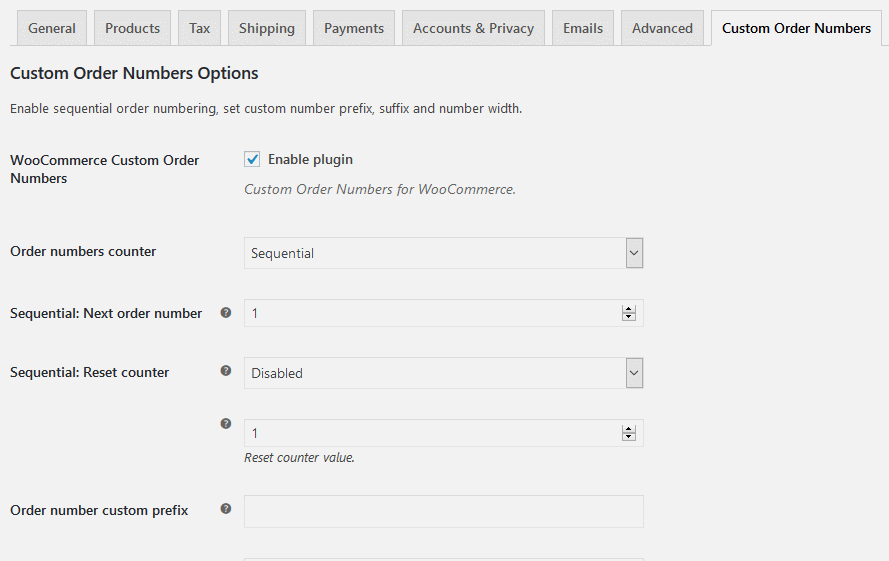
Task: Focus the Sequential Next order number field
Action: pyautogui.click(x=430, y=313)
